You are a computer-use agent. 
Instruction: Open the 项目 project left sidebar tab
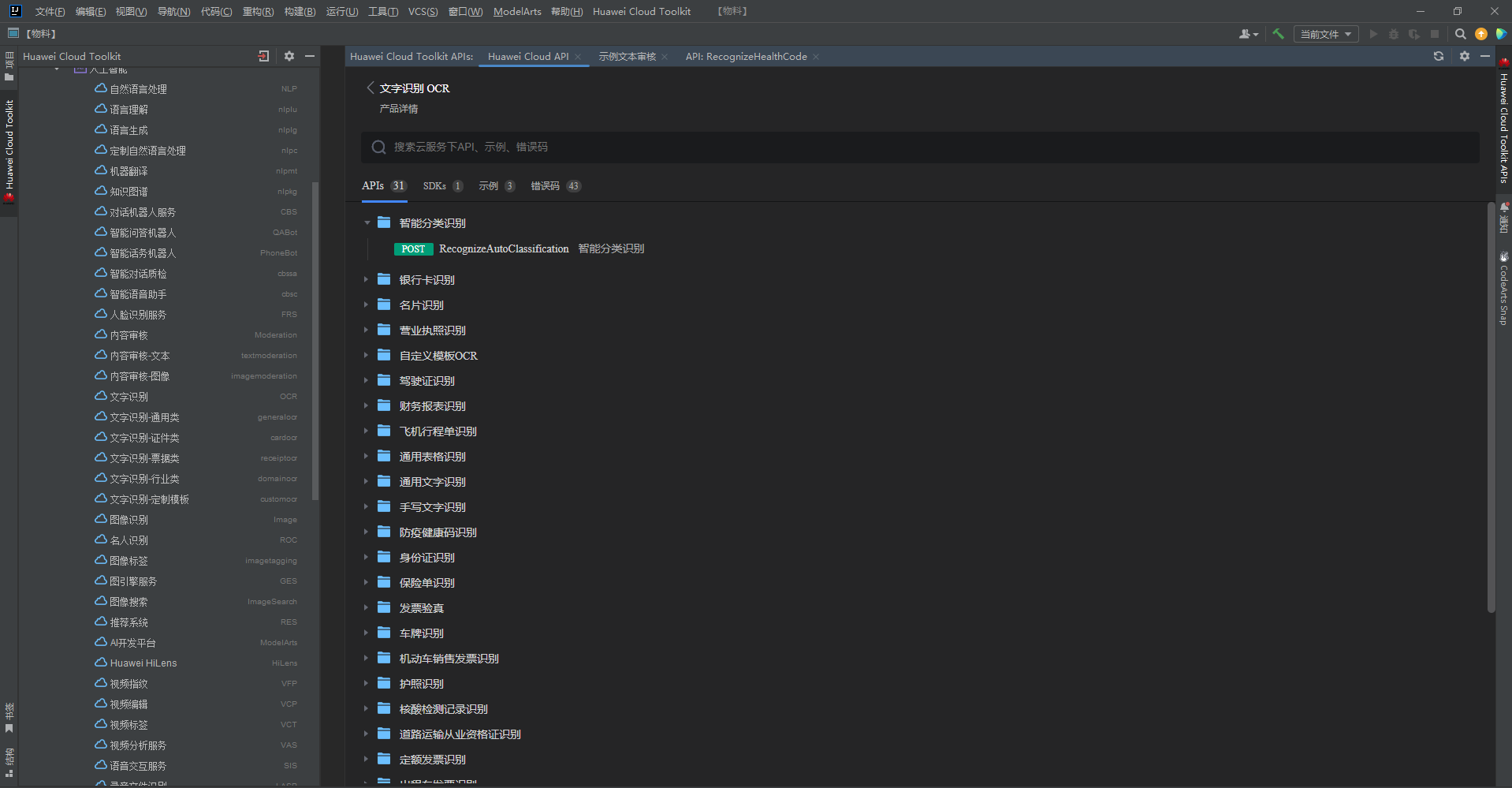[9, 66]
